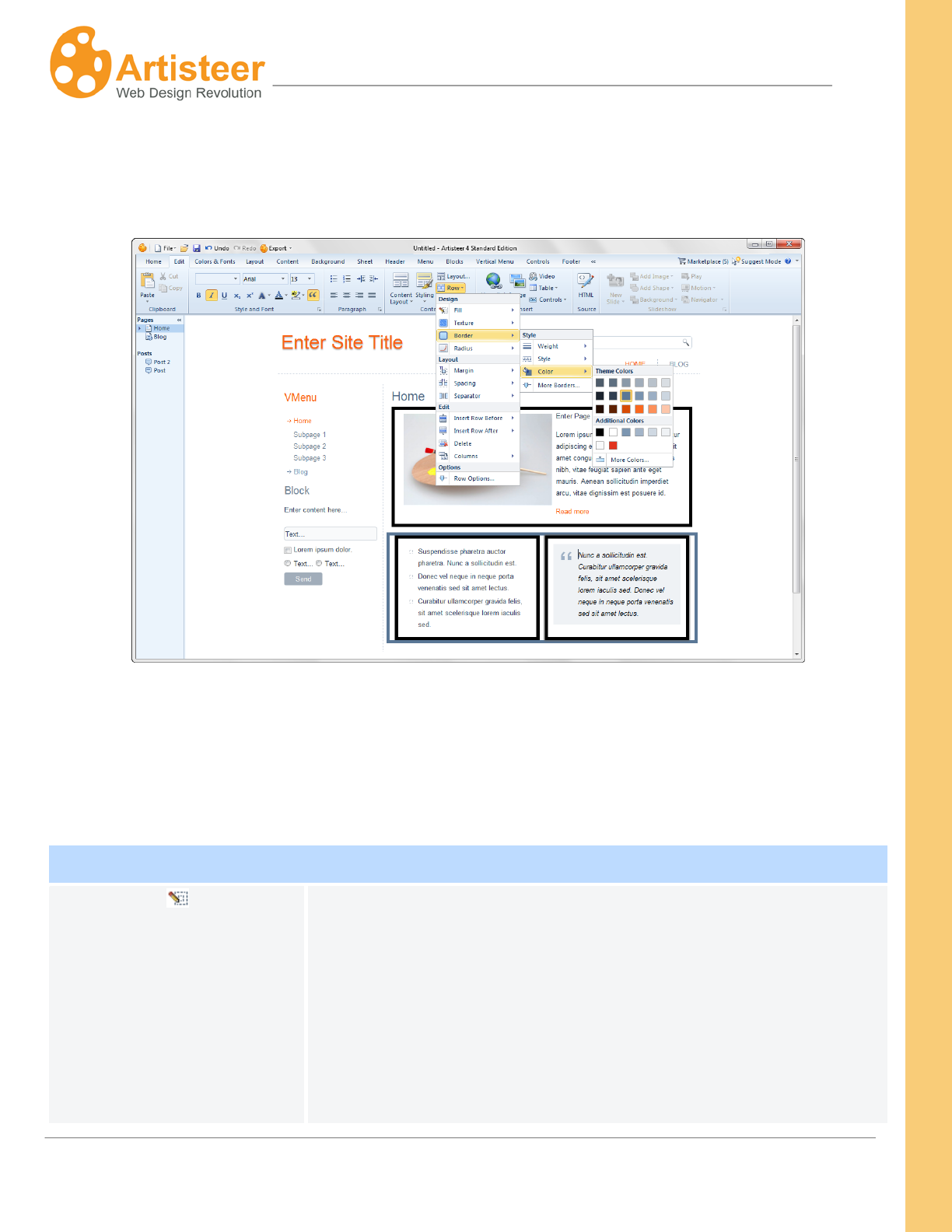Open the Controls dropdown in Insert group
The image size is (952, 1232).
[548, 299]
